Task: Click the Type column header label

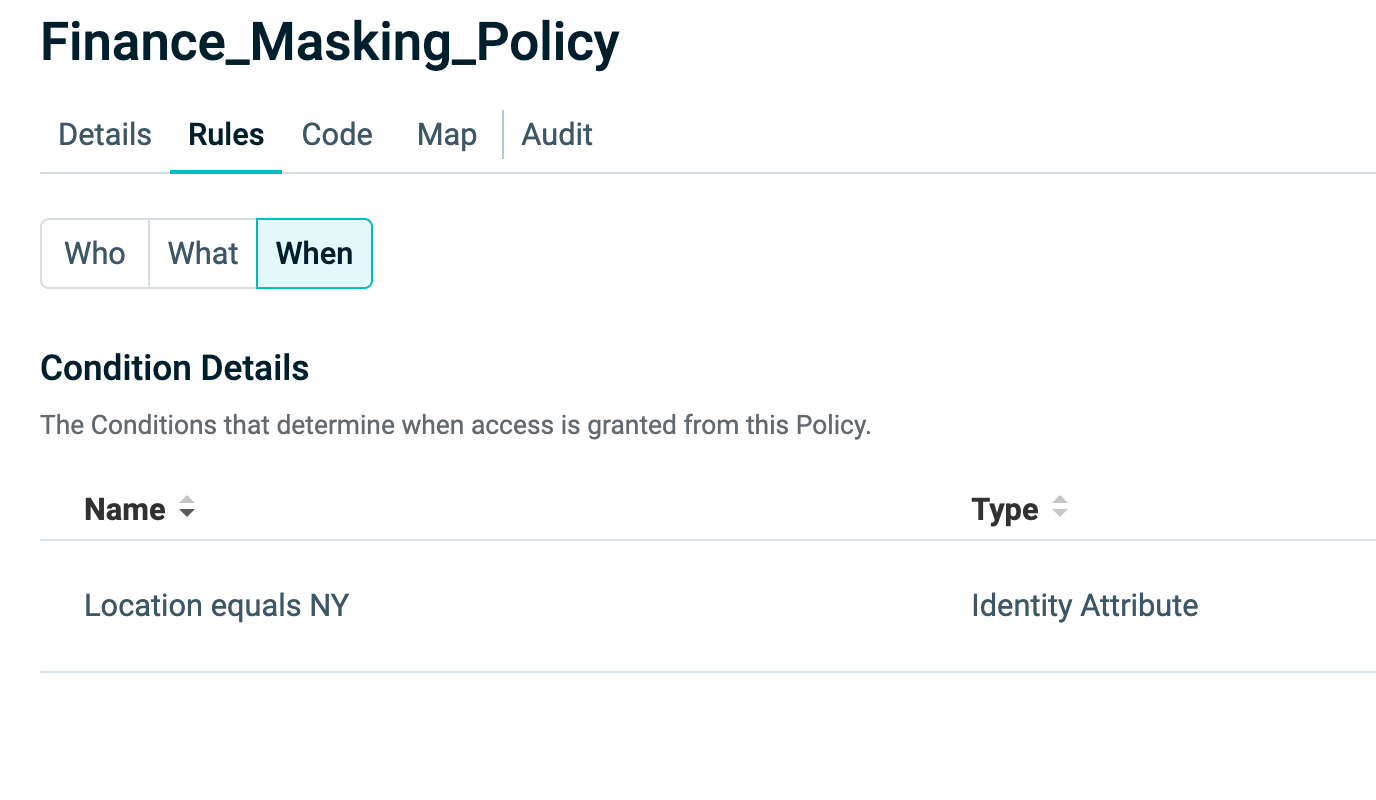Action: point(1005,510)
